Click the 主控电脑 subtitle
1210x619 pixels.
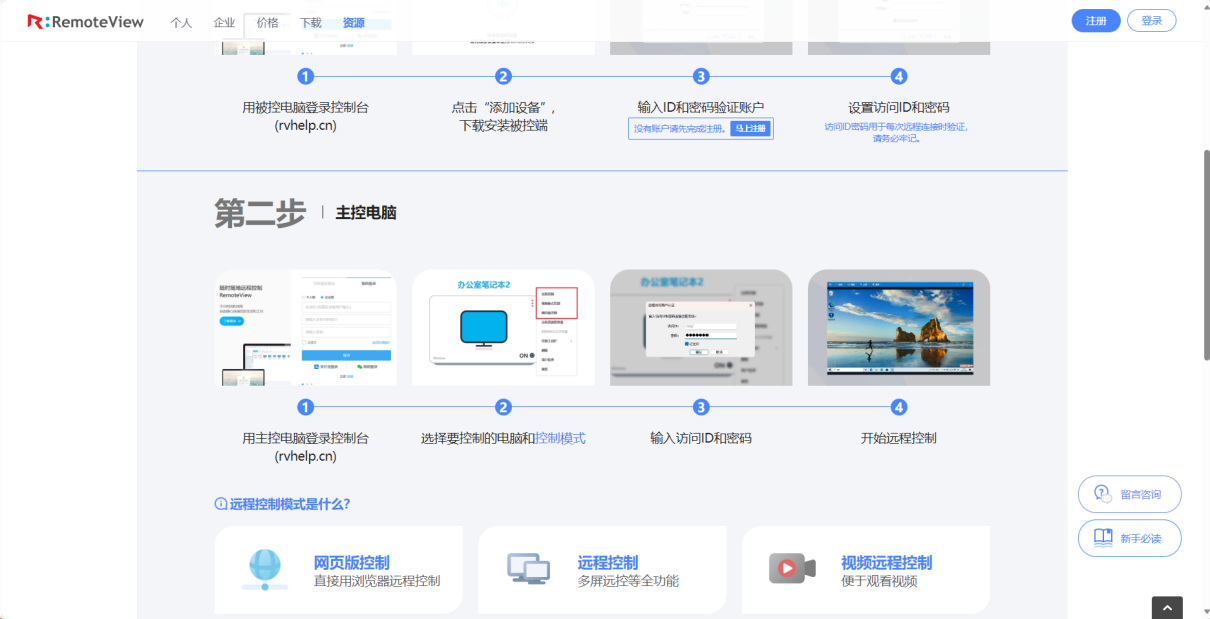366,213
